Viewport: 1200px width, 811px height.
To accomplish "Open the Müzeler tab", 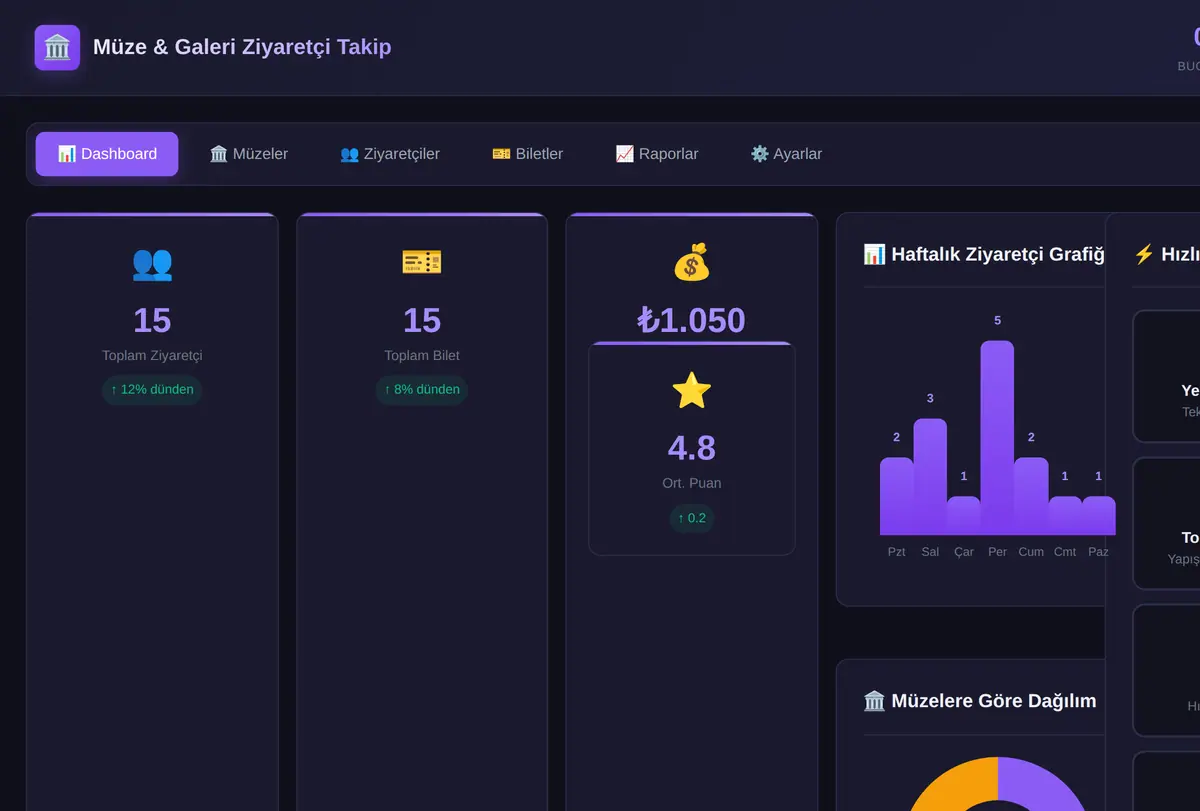I will coord(249,154).
